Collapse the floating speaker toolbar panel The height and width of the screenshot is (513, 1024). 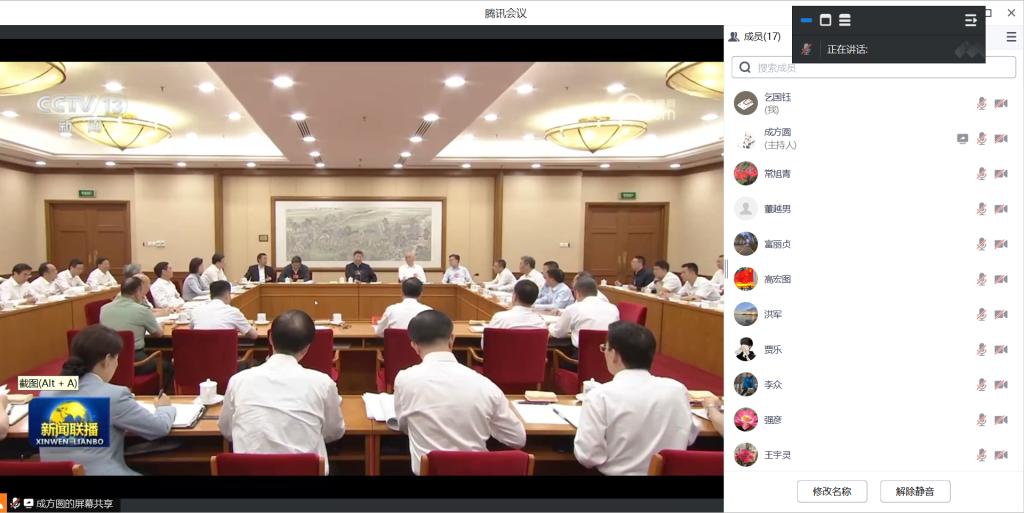coord(970,20)
